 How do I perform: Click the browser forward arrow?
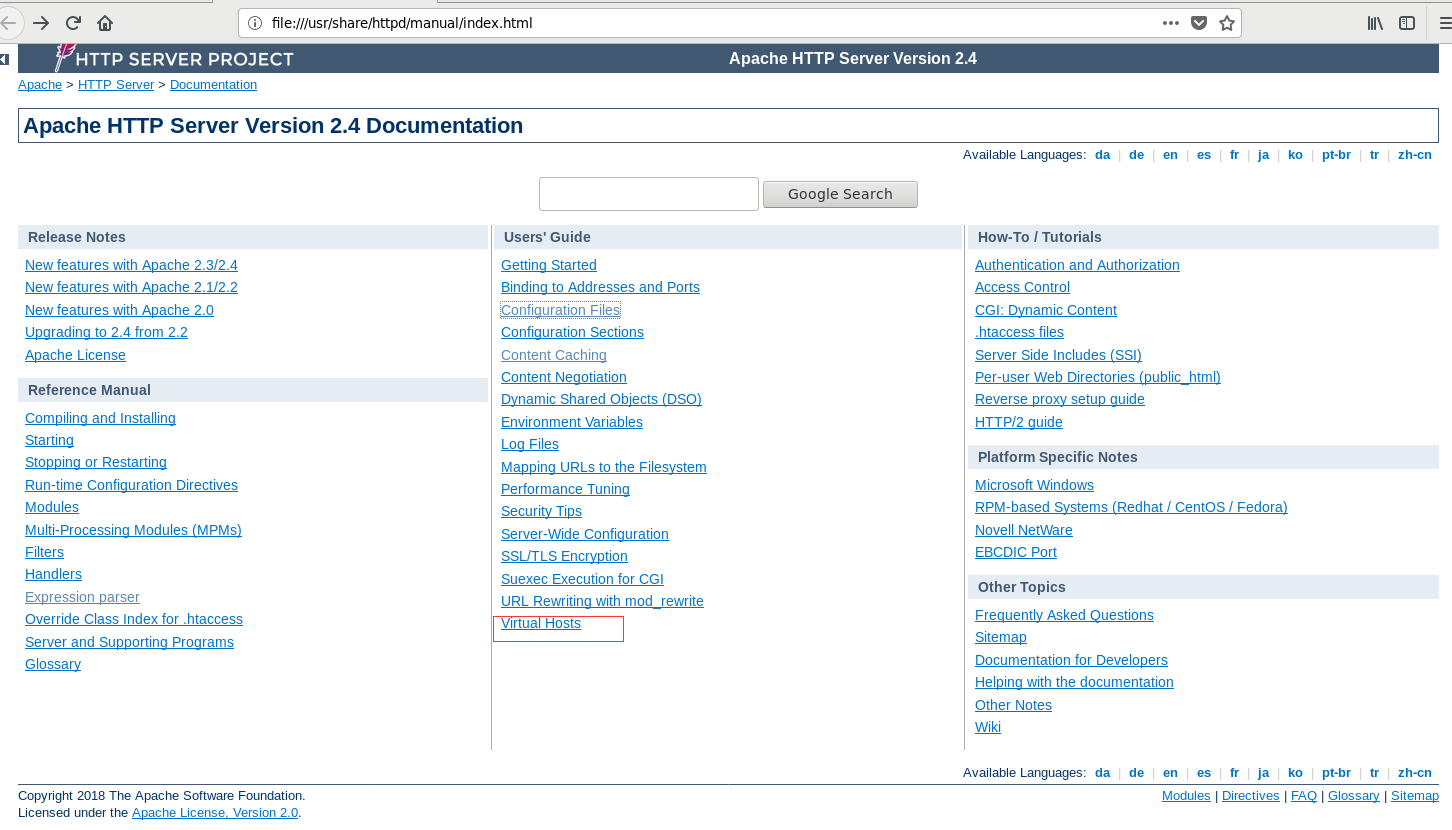[x=41, y=22]
